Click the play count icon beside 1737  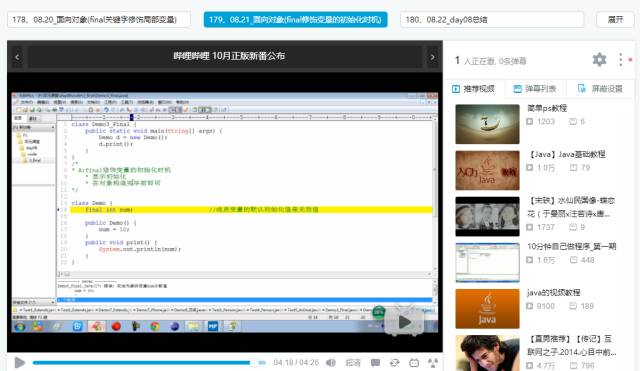530,227
